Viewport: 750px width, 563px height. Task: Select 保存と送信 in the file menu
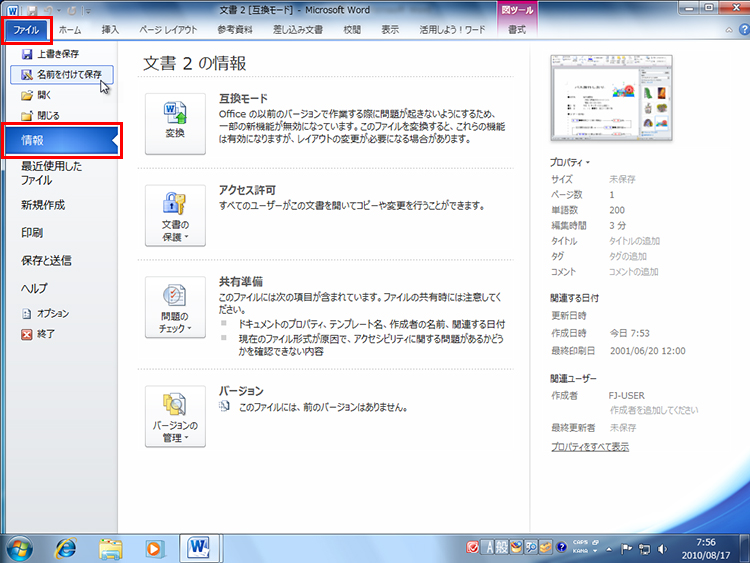pos(46,261)
